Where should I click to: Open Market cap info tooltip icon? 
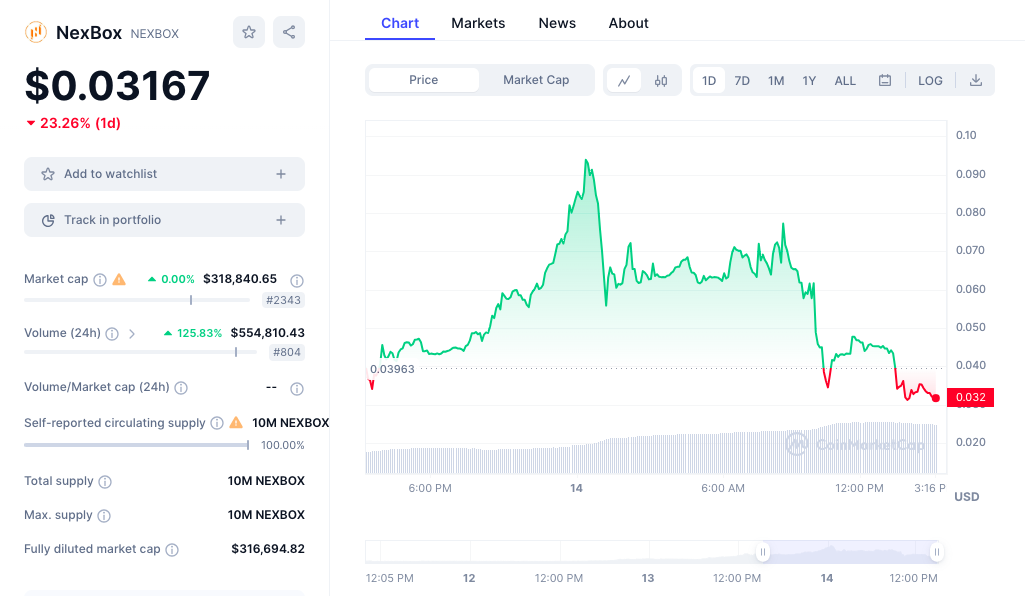pos(100,280)
